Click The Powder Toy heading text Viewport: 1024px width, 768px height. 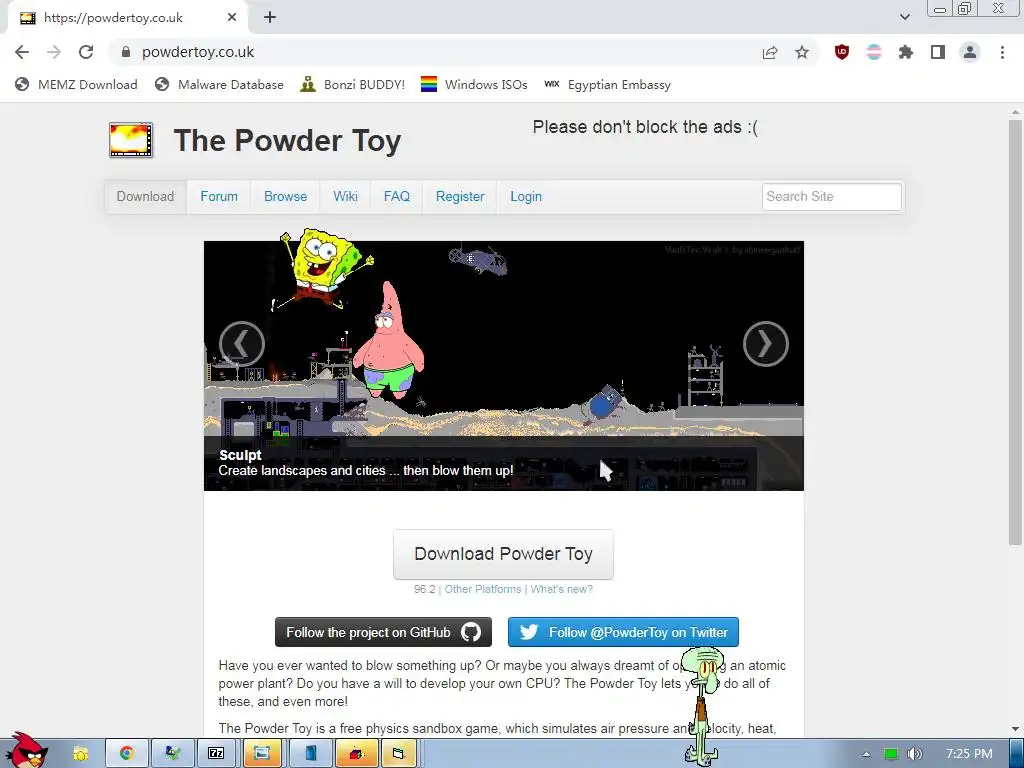pos(287,140)
